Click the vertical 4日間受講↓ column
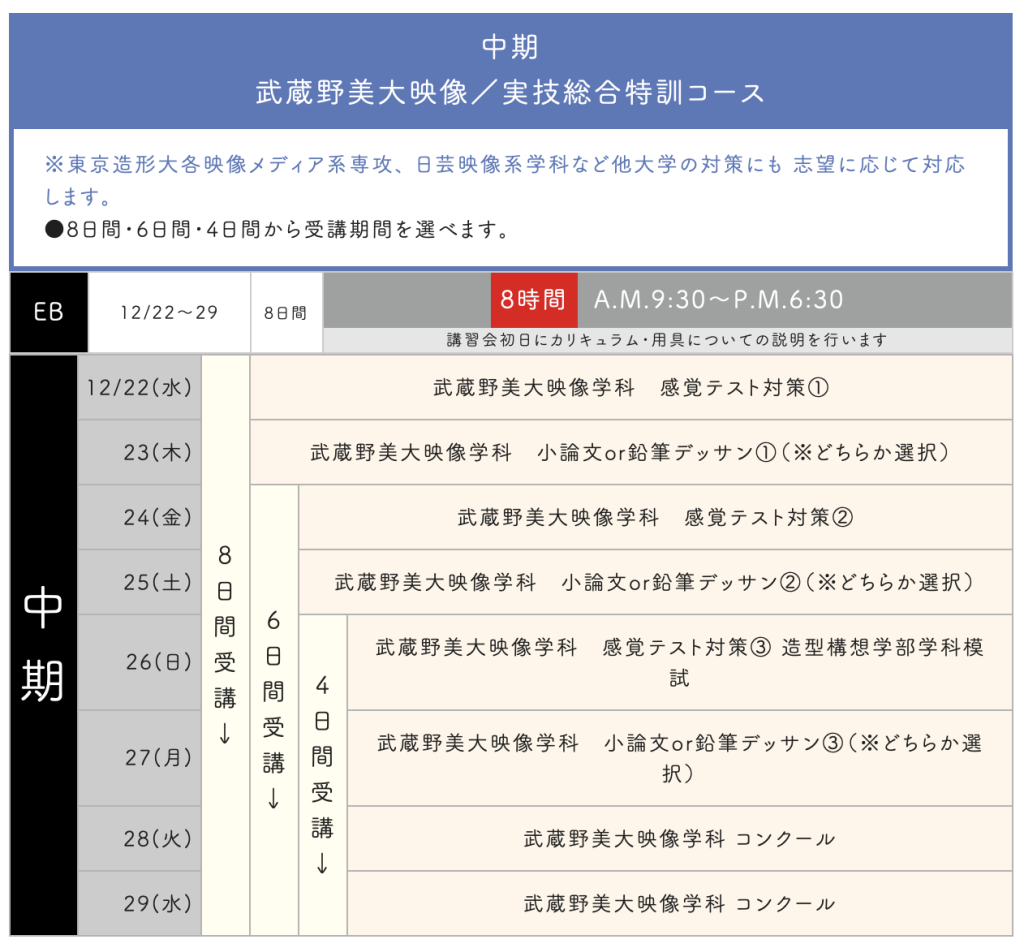Image resolution: width=1024 pixels, height=948 pixels. tap(323, 774)
